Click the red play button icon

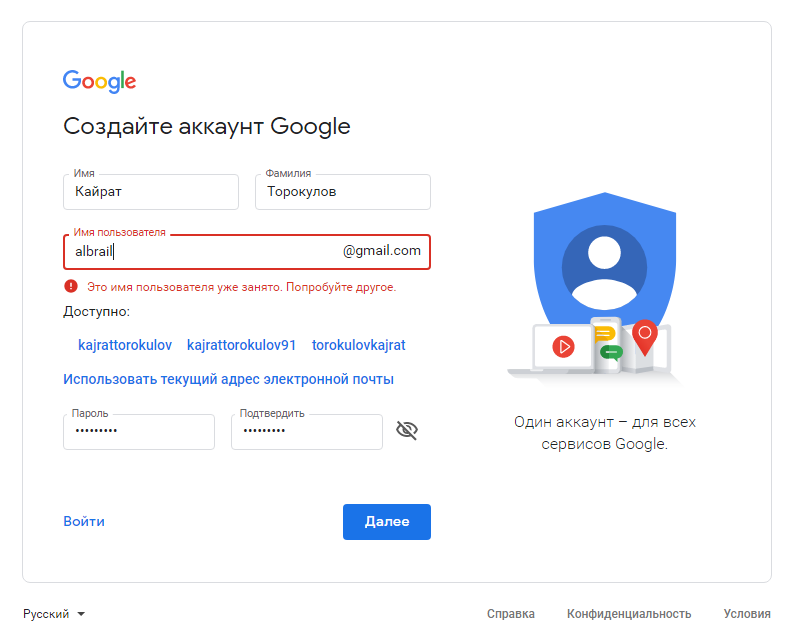coord(565,347)
